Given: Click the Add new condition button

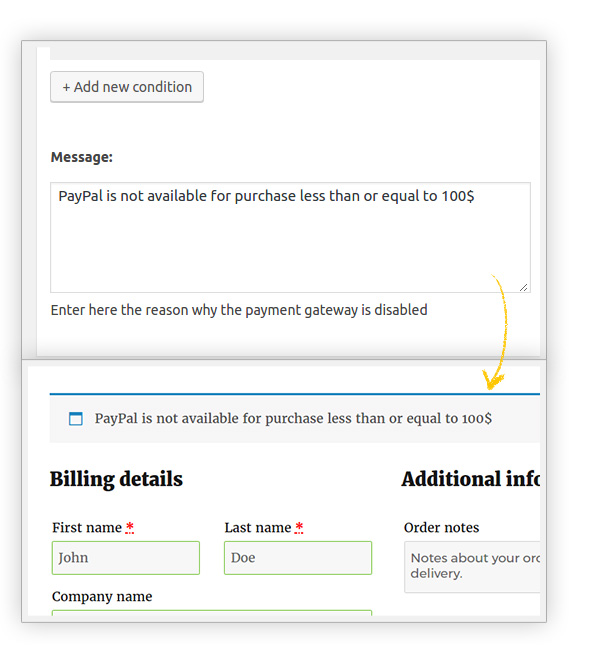Looking at the screenshot, I should pyautogui.click(x=127, y=87).
